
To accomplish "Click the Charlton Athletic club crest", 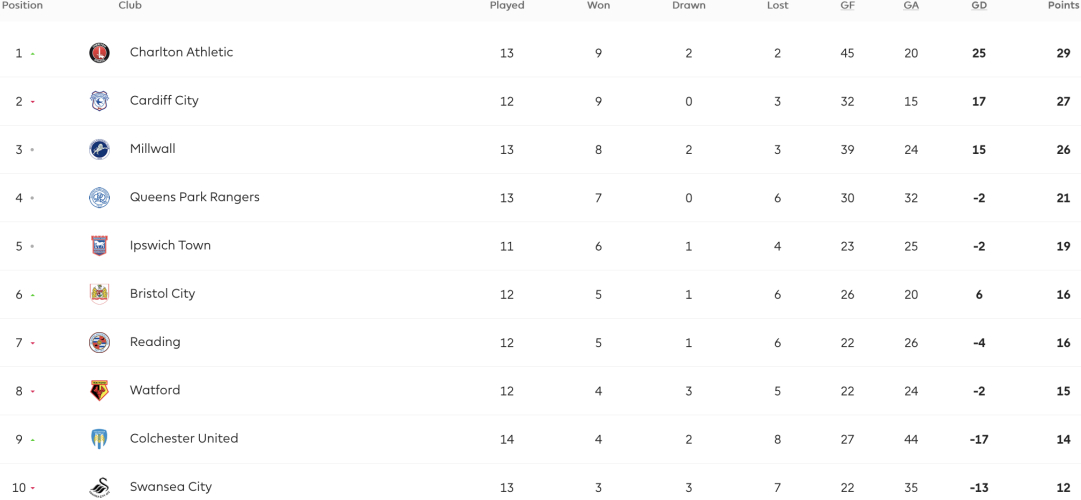I will [99, 52].
